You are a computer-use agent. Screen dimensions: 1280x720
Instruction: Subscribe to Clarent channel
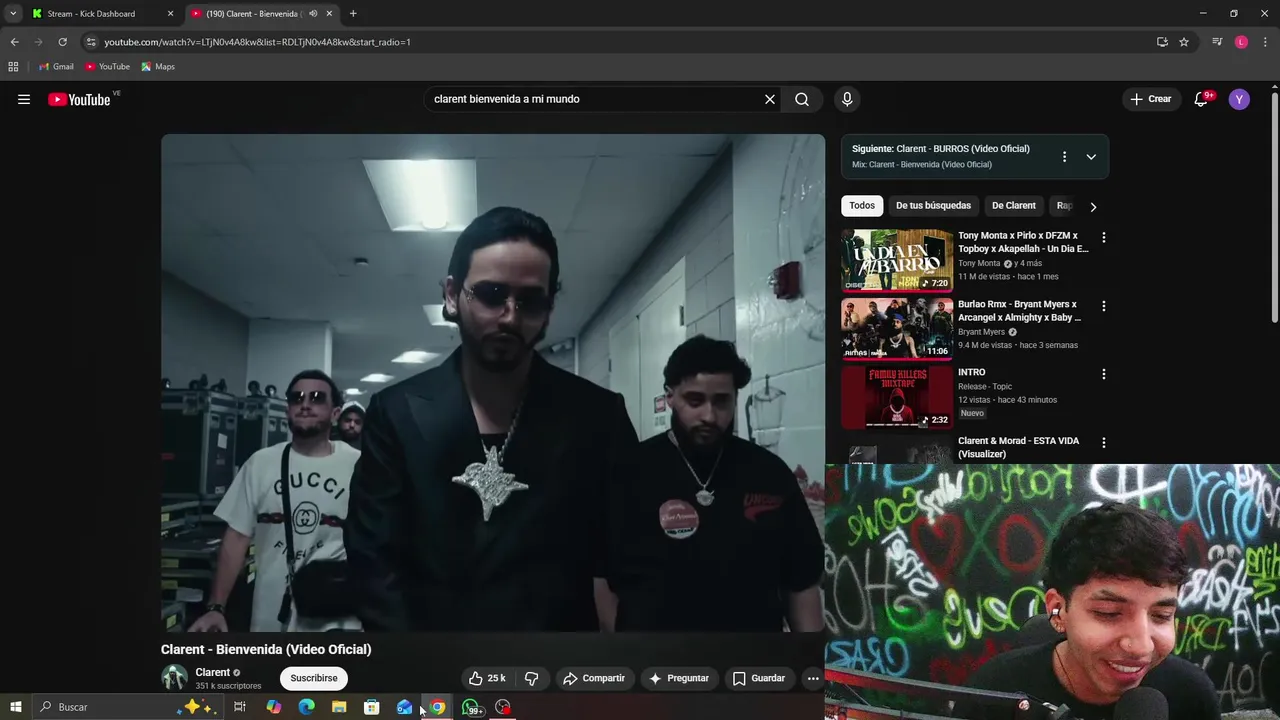(314, 678)
